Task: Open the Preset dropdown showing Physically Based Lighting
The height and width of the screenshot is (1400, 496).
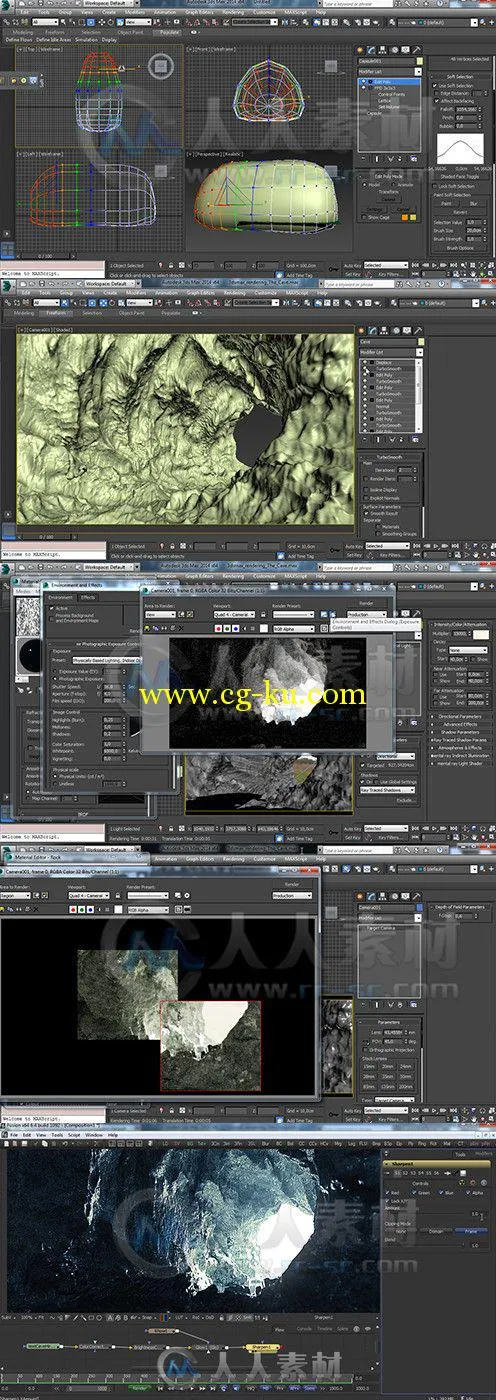Action: click(108, 660)
